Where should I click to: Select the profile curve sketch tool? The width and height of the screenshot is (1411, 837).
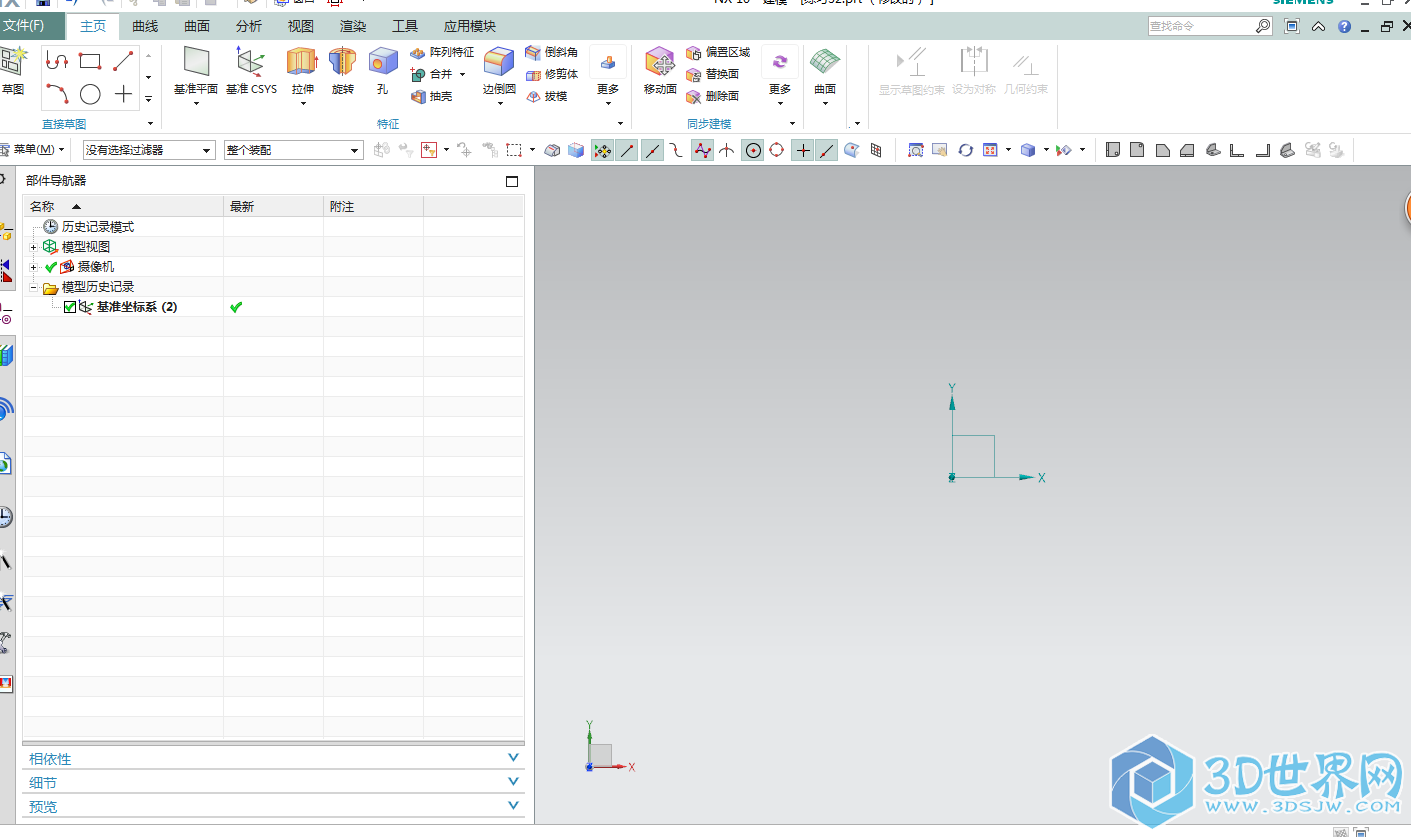click(x=57, y=61)
